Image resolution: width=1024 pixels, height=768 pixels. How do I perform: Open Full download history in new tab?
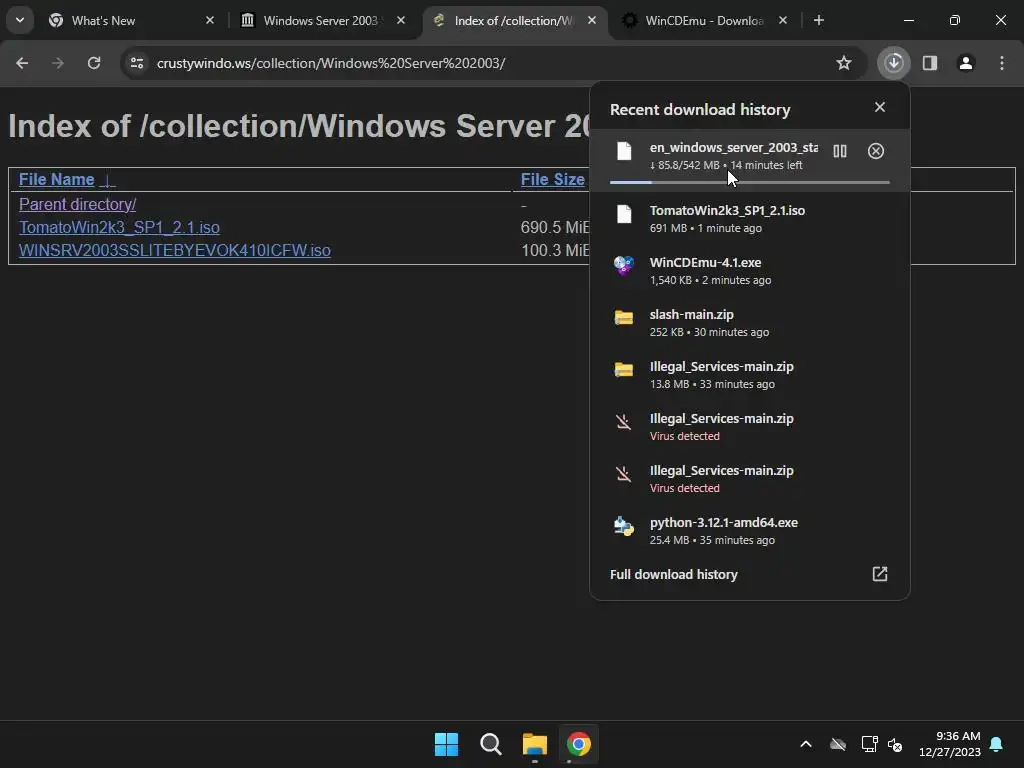click(x=880, y=574)
